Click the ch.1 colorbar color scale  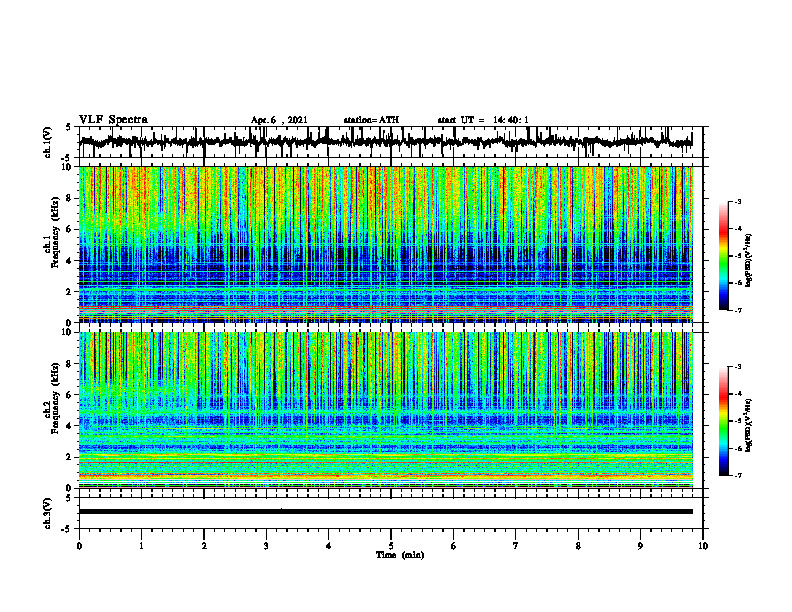click(724, 256)
